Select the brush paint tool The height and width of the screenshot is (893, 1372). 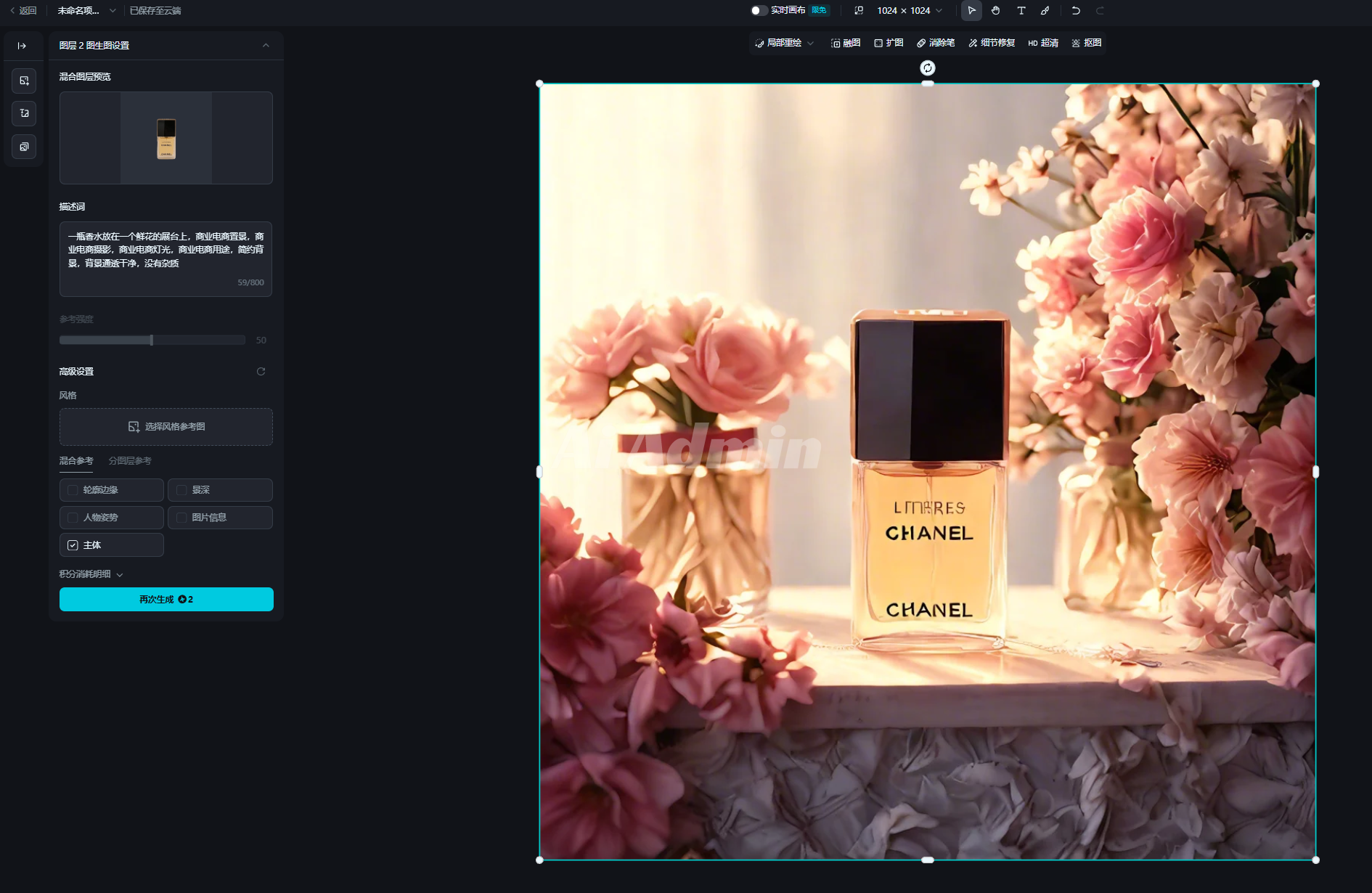tap(1045, 11)
